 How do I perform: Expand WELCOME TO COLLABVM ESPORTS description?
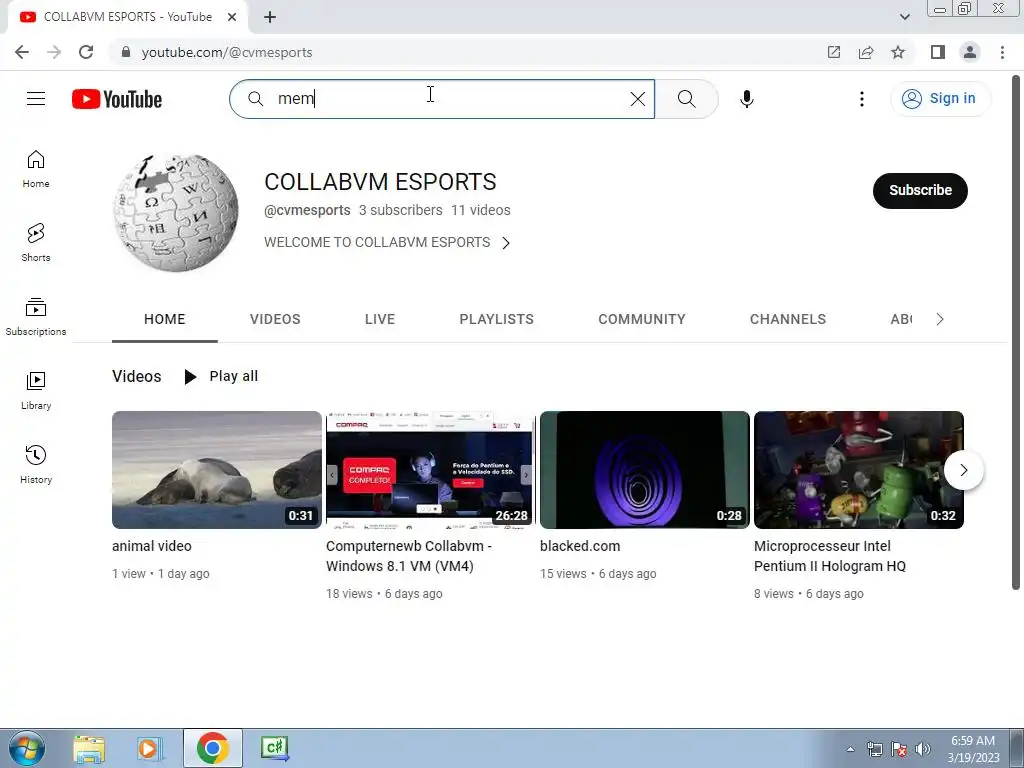[x=387, y=242]
